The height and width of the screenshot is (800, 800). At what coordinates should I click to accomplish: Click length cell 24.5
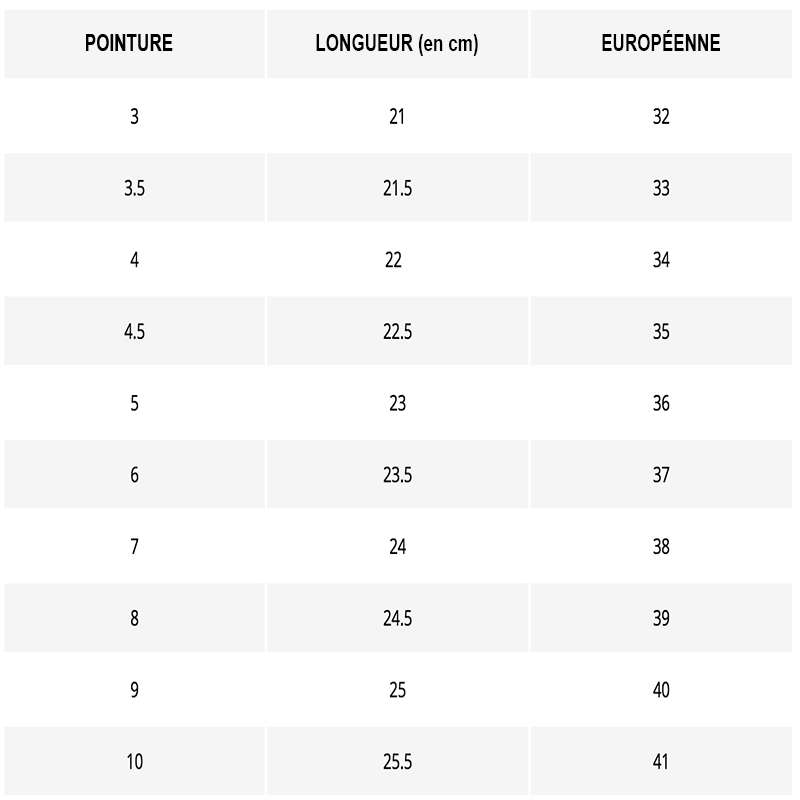click(x=397, y=618)
